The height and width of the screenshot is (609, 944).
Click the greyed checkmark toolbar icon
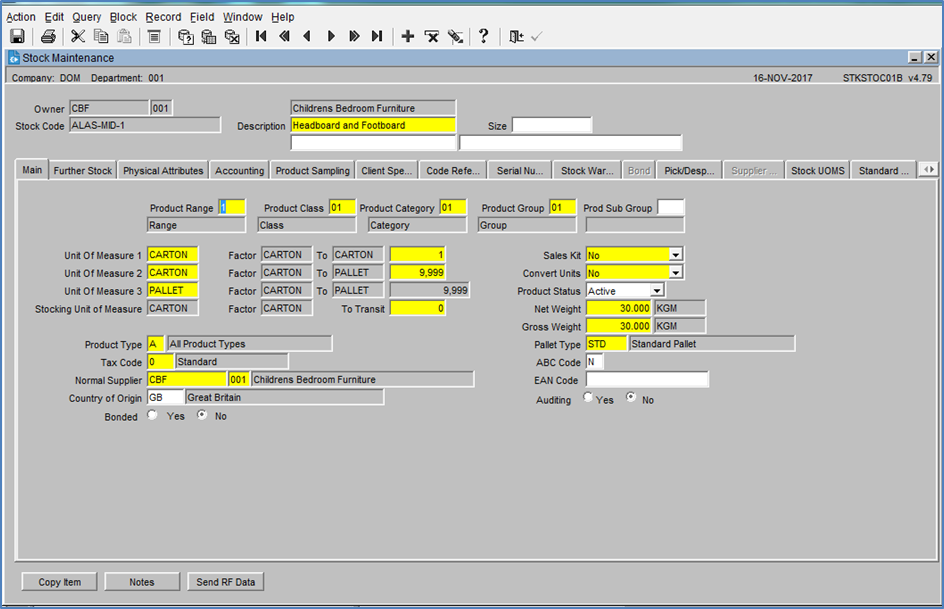(x=536, y=37)
